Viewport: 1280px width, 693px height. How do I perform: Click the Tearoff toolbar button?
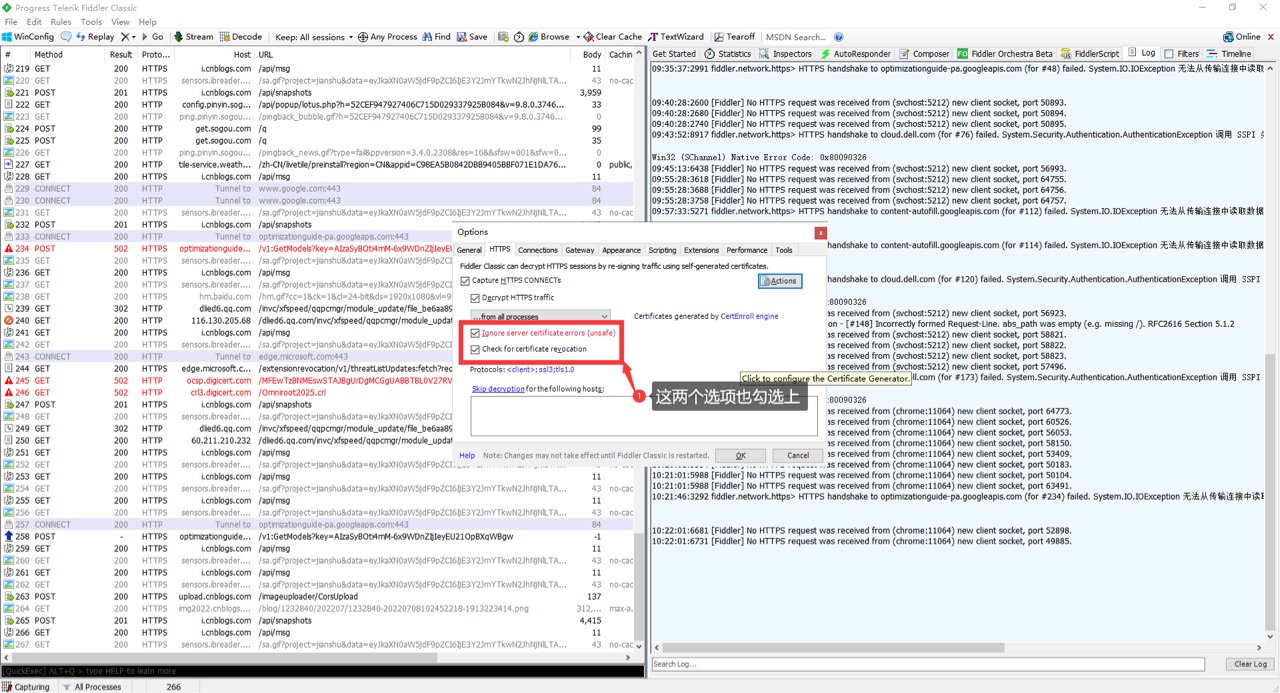(x=734, y=37)
